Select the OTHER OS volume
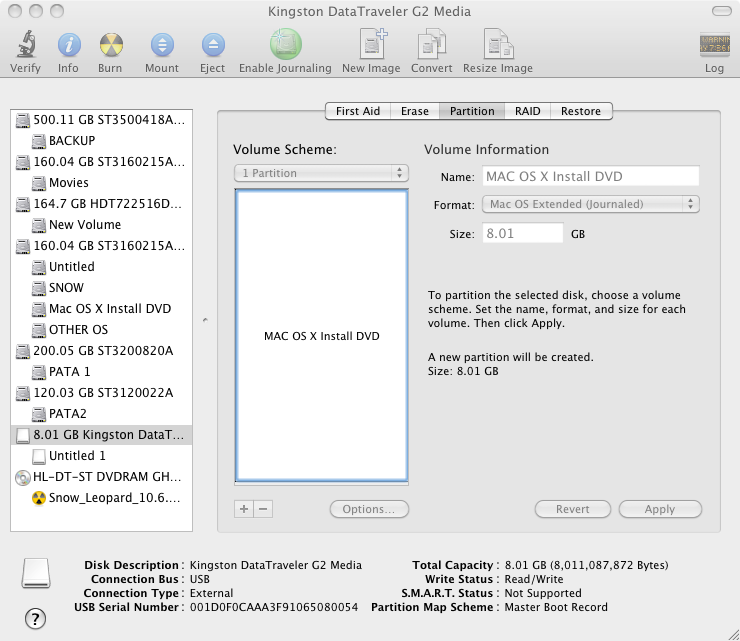This screenshot has width=740, height=641. 101,330
